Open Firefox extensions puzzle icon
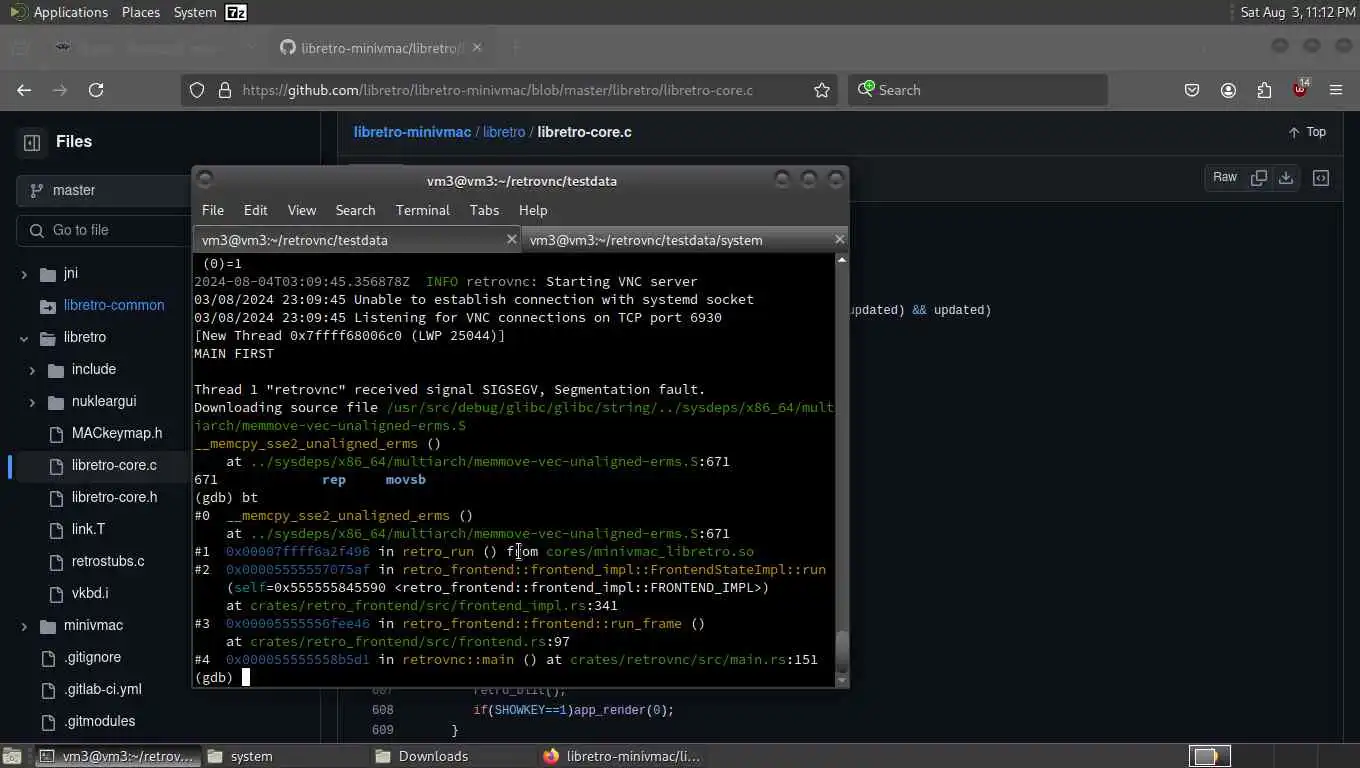The image size is (1360, 768). point(1264,90)
